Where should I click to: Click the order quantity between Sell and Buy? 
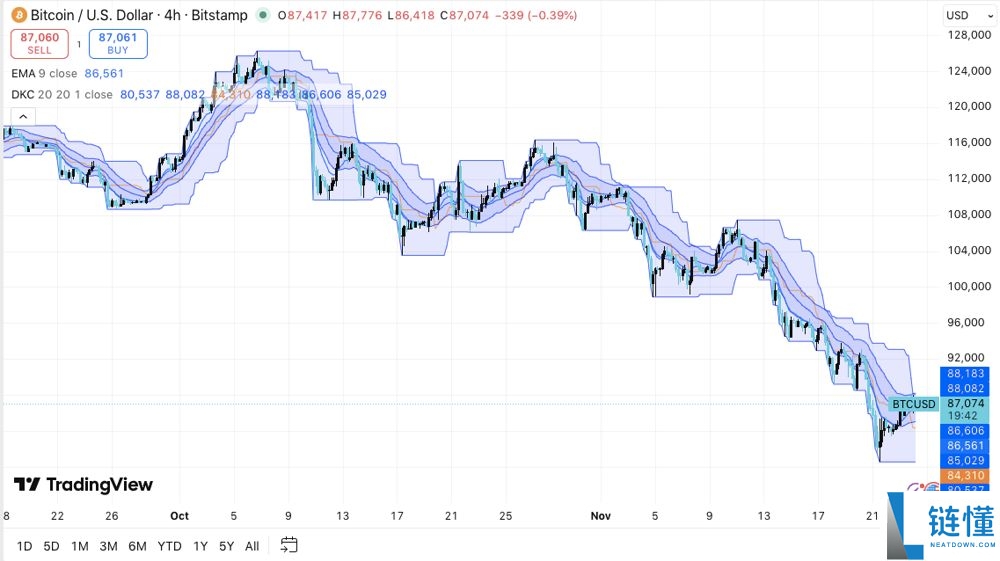click(79, 43)
